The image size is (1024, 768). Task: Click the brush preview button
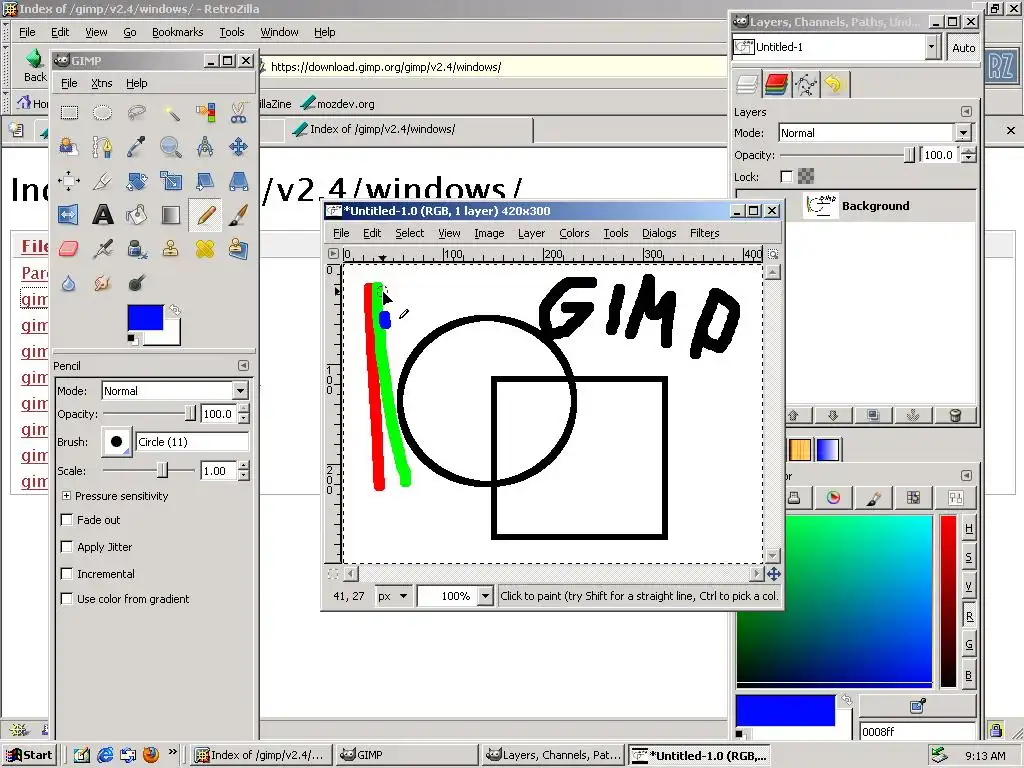tap(116, 442)
